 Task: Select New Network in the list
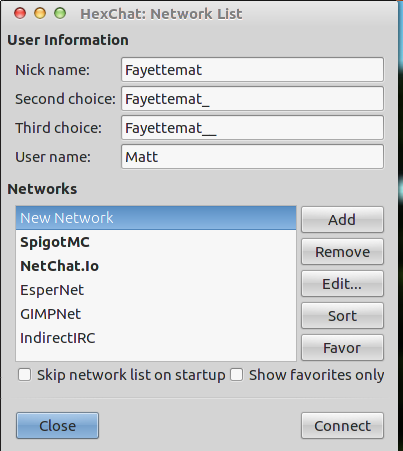pyautogui.click(x=156, y=218)
